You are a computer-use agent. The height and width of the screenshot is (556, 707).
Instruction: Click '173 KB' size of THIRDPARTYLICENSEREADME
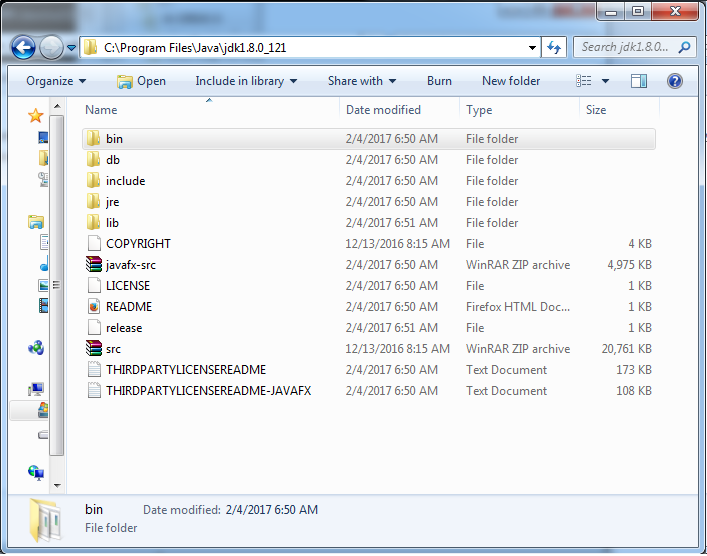click(x=634, y=370)
